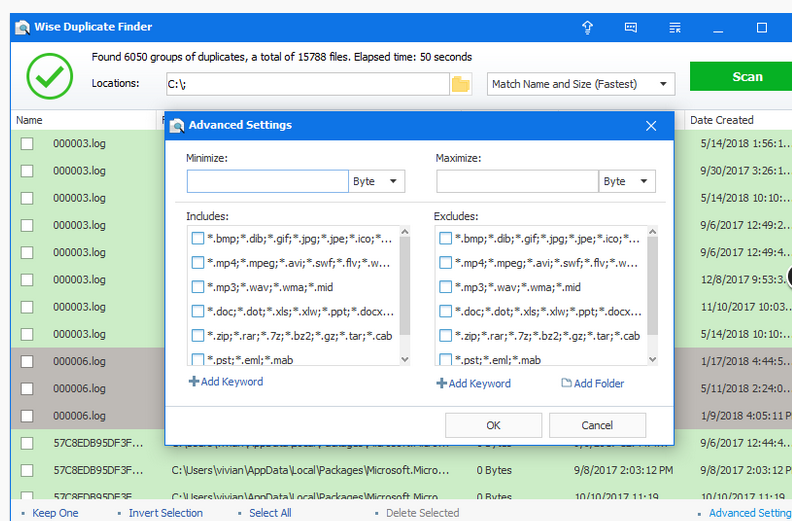This screenshot has width=792, height=521.
Task: Click the Invert Selection link
Action: (x=166, y=513)
